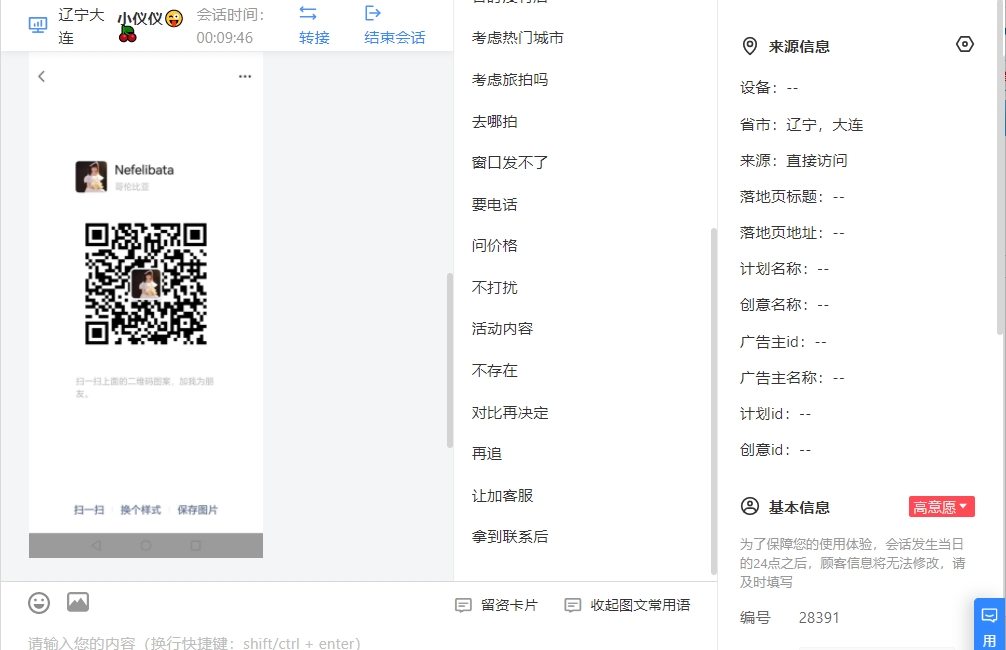Image resolution: width=1006 pixels, height=650 pixels.
Task: Select quick reply 不存在
Action: click(x=494, y=370)
